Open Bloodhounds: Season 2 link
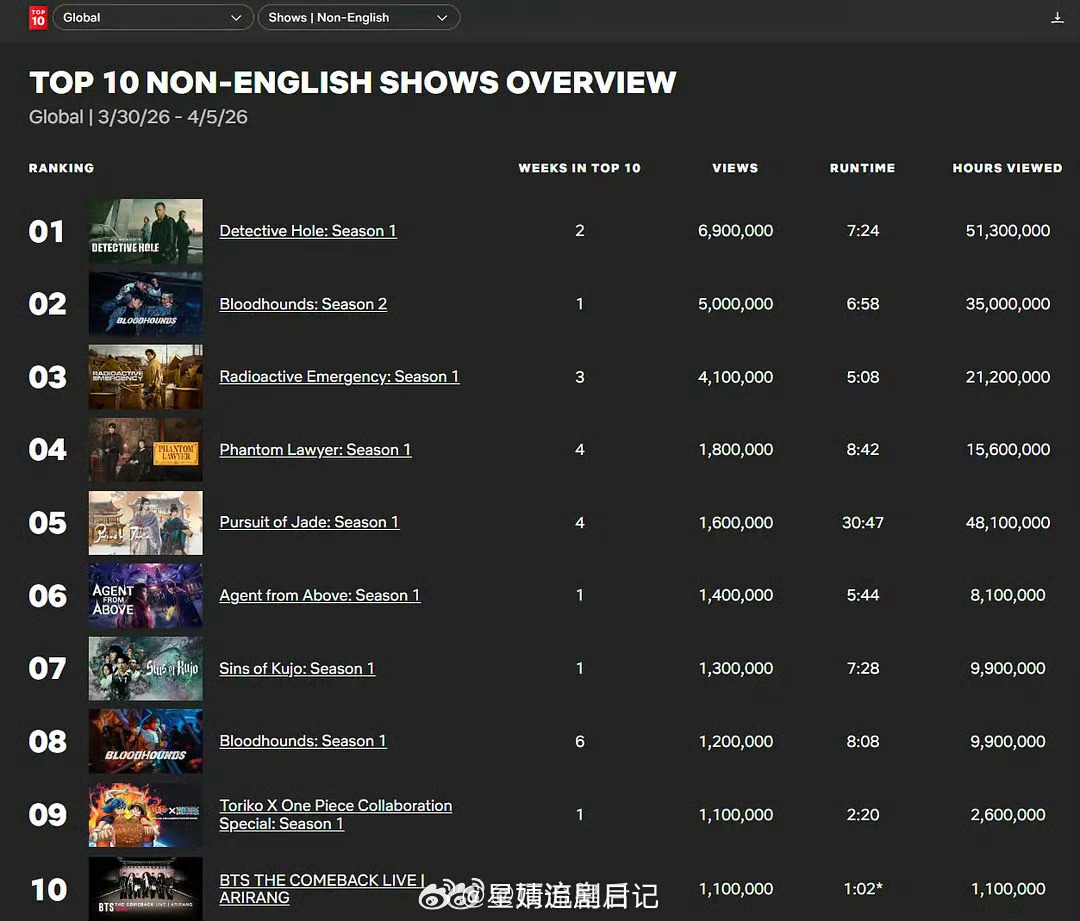Viewport: 1080px width, 921px height. click(303, 304)
